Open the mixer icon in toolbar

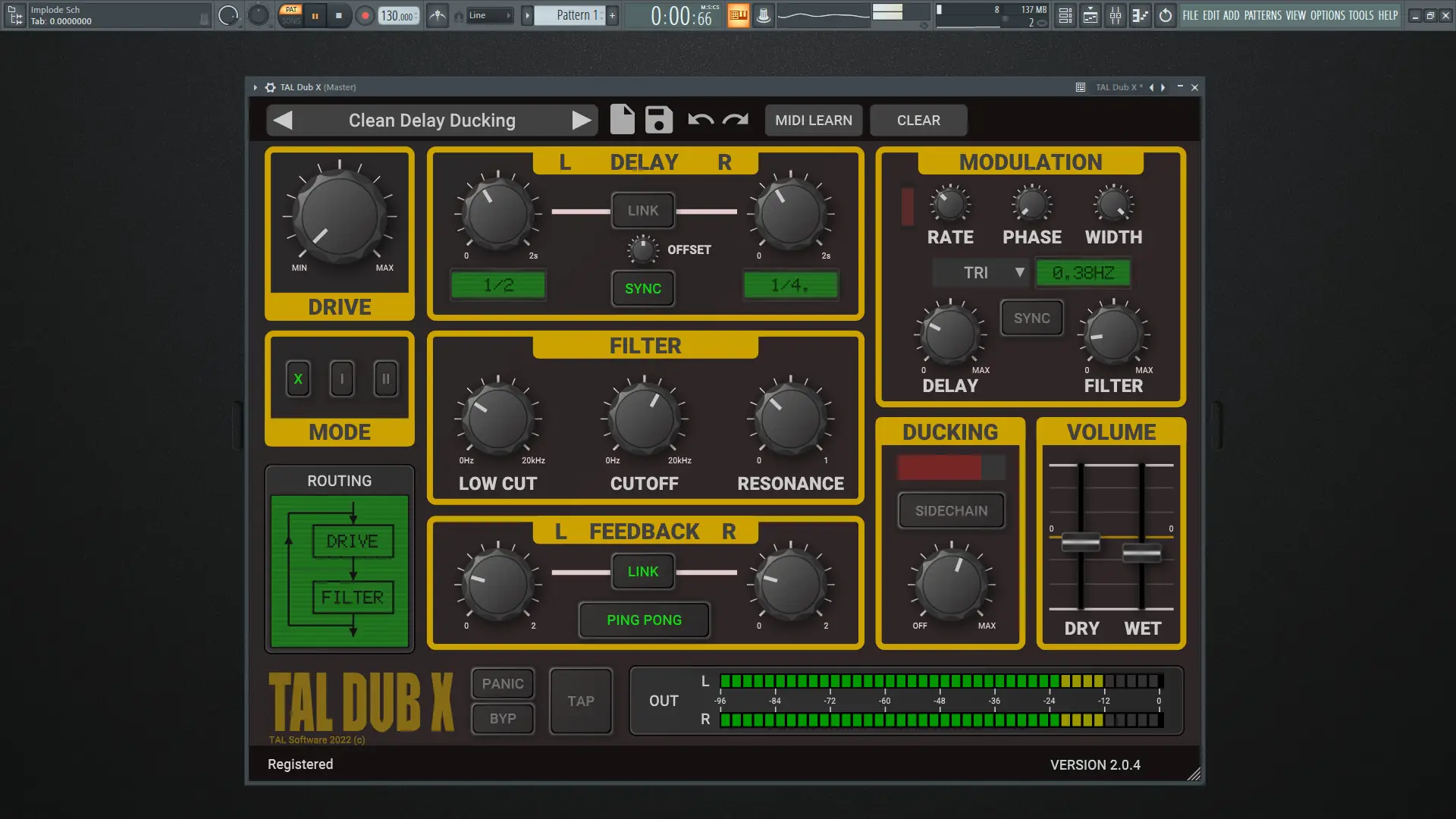(x=1115, y=15)
